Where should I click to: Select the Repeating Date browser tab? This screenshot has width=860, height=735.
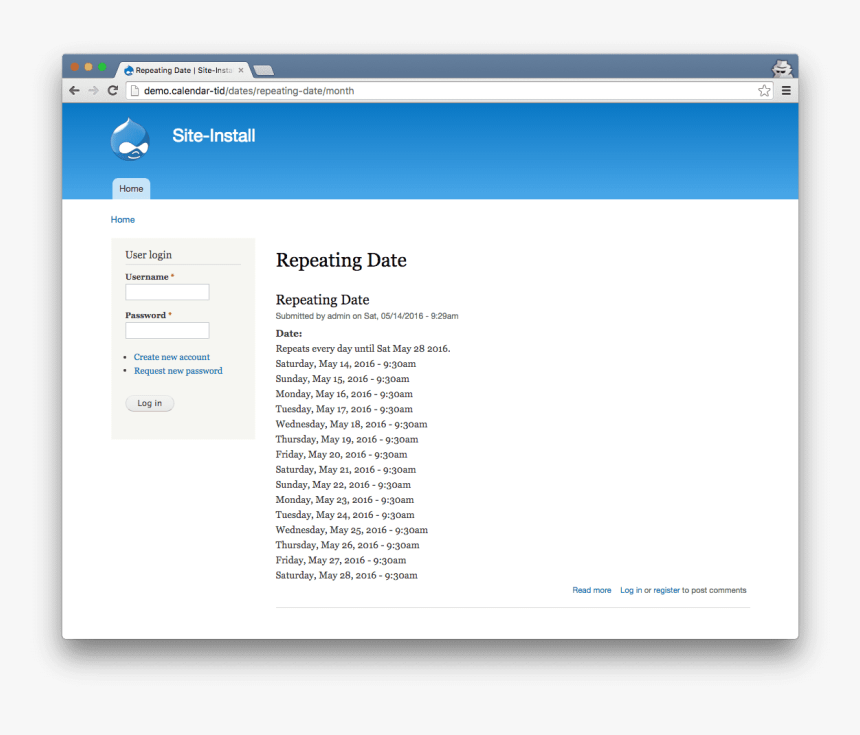click(184, 70)
